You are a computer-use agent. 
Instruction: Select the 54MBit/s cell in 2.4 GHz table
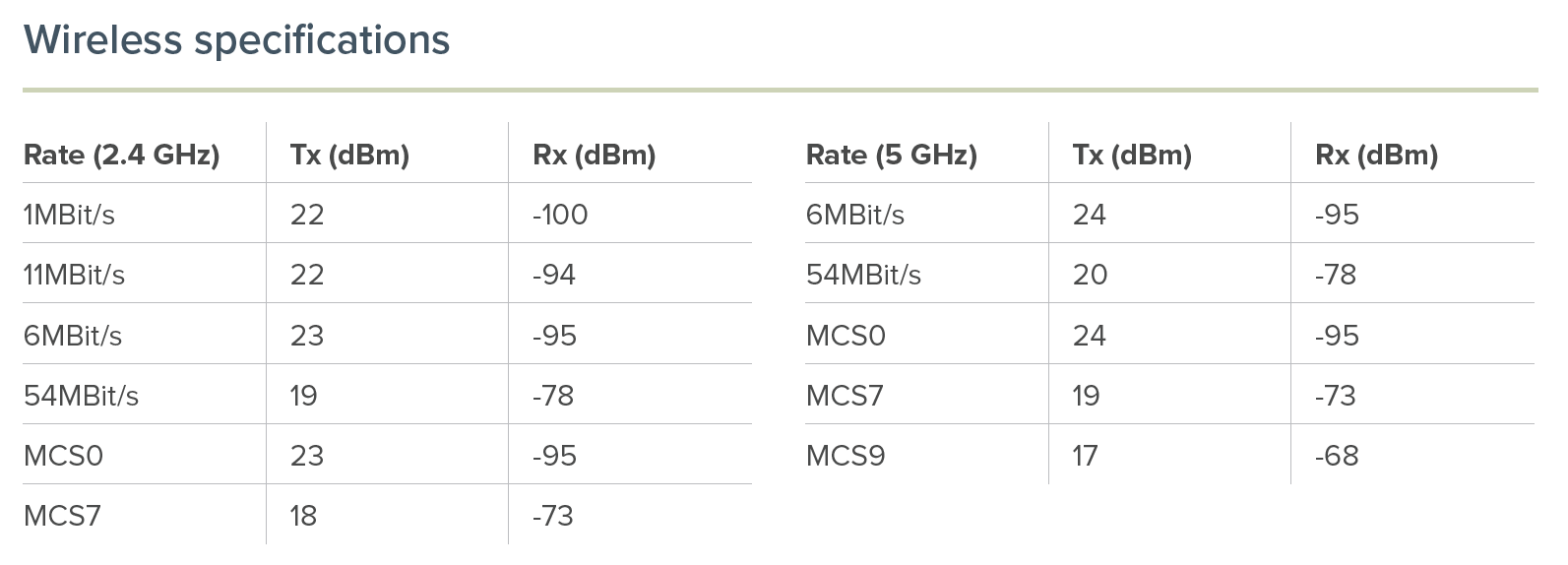pos(81,396)
